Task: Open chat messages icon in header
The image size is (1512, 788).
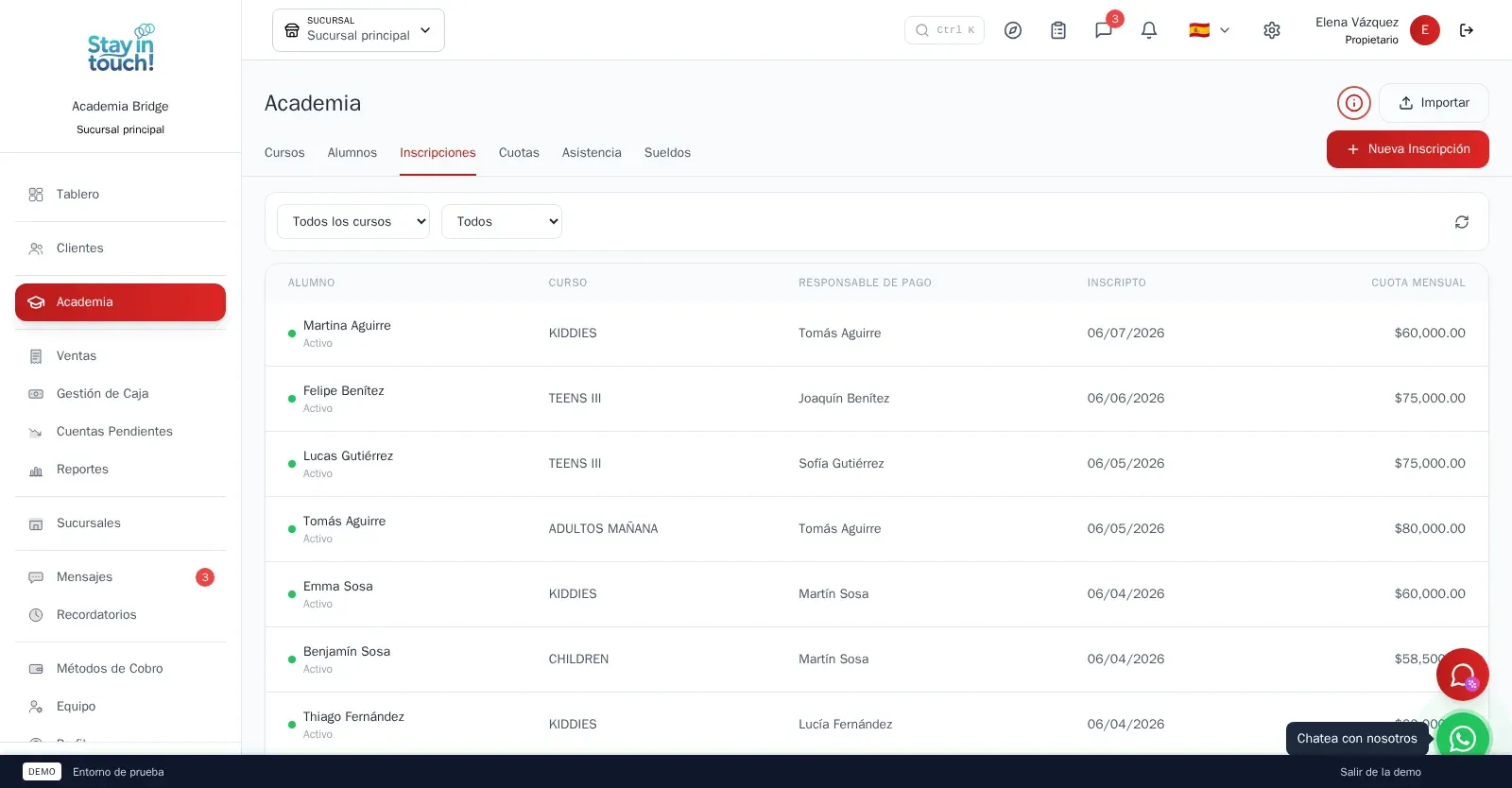Action: (x=1104, y=30)
